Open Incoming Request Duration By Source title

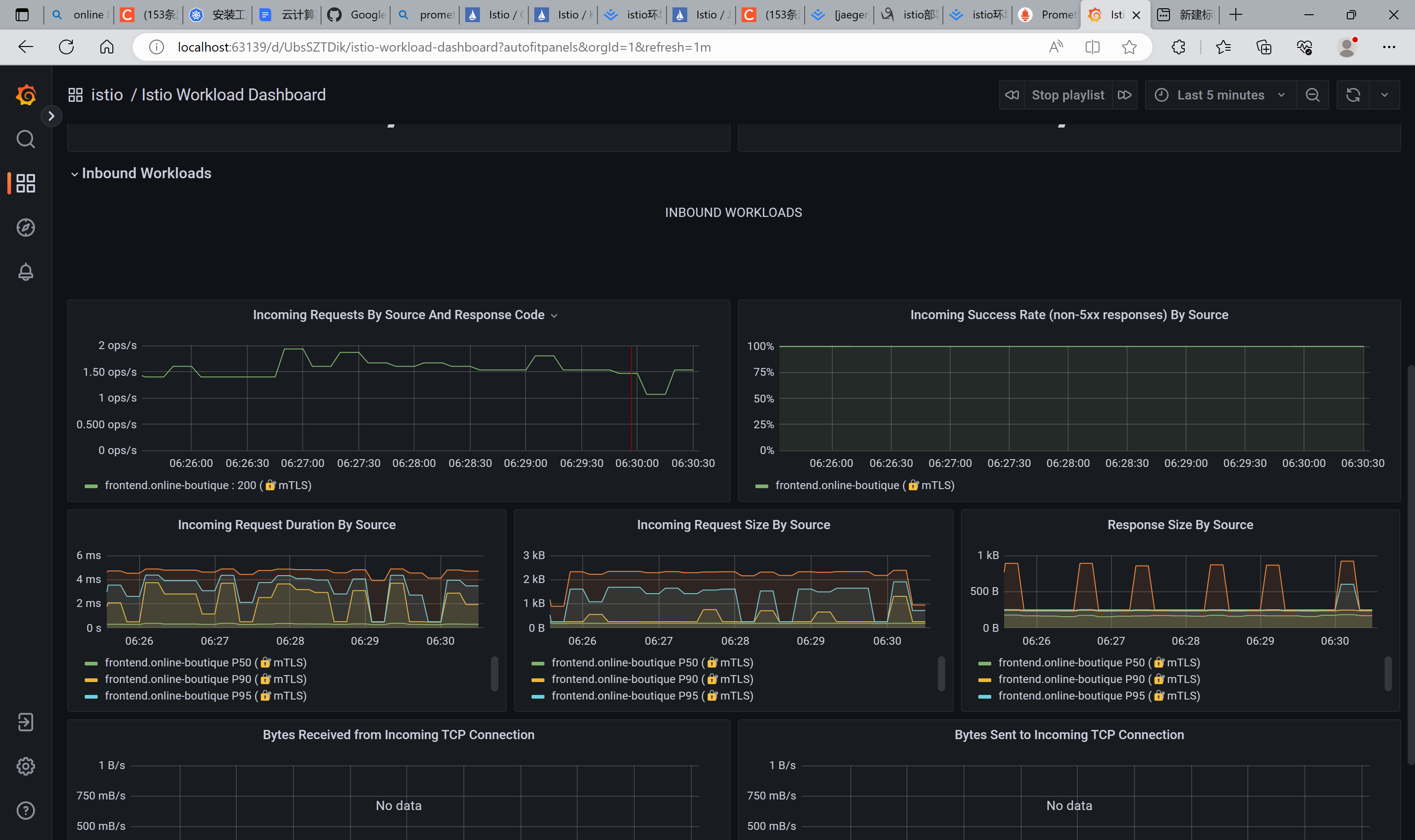point(287,525)
